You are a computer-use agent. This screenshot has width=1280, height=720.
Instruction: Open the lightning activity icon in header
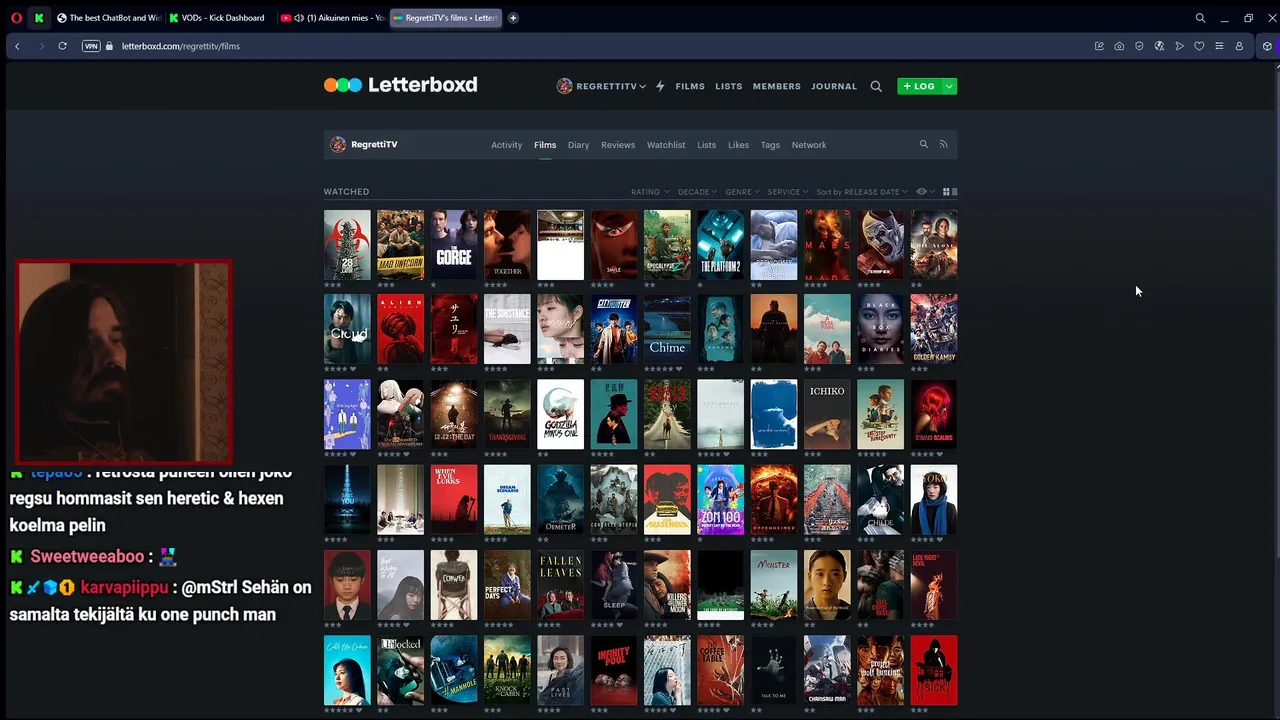[x=660, y=86]
